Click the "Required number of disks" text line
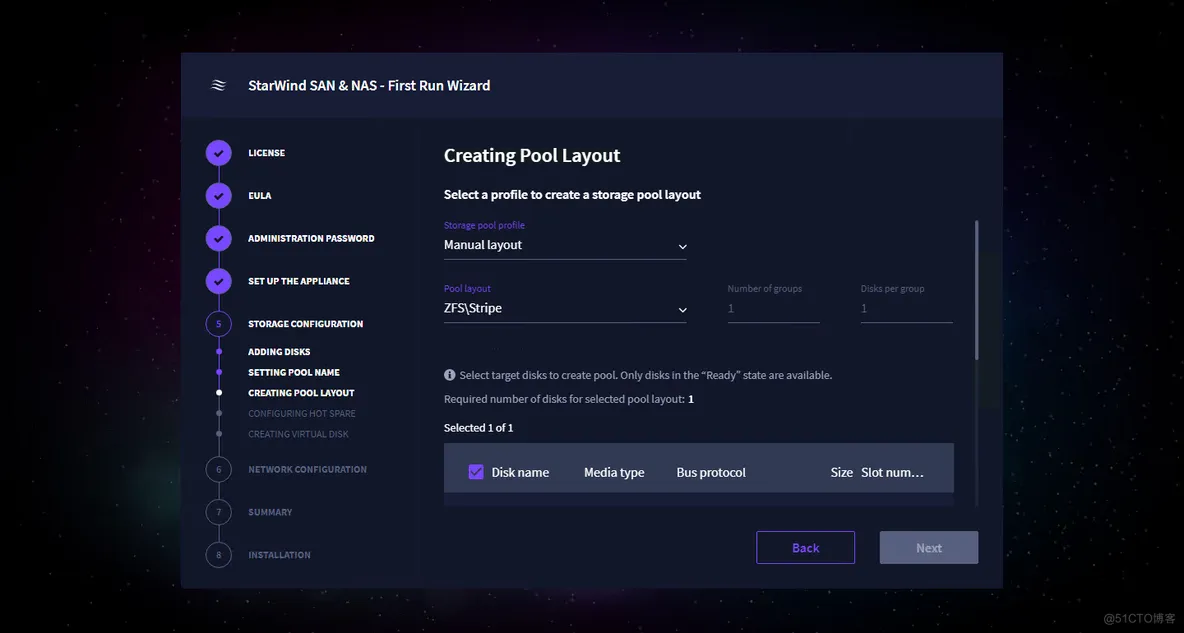The height and width of the screenshot is (633, 1184). [x=569, y=399]
